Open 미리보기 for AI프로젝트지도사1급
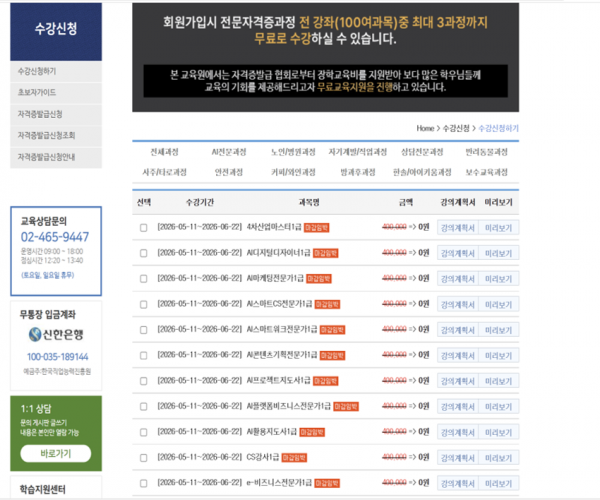The width and height of the screenshot is (600, 500). point(499,381)
